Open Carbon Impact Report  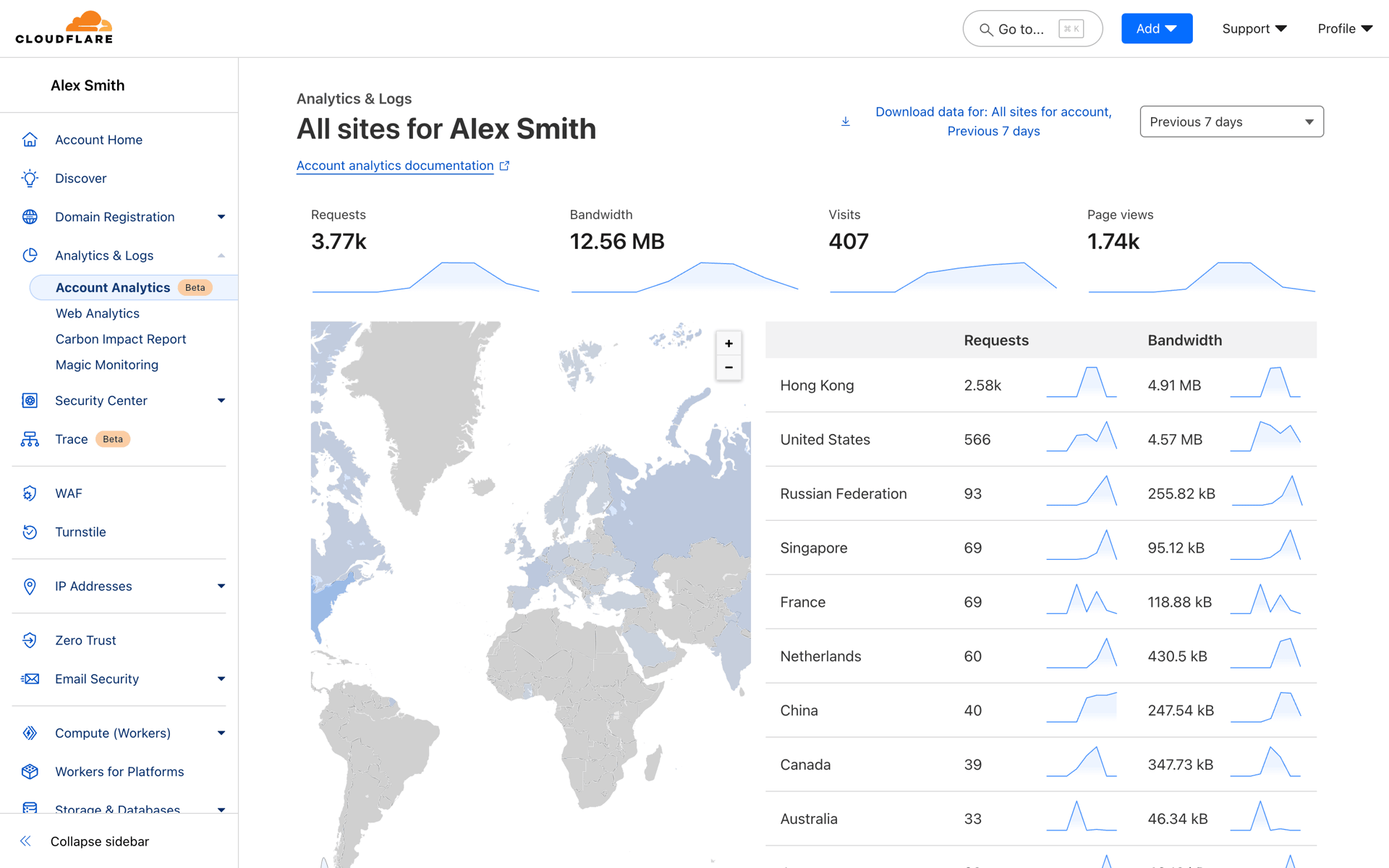tap(121, 339)
